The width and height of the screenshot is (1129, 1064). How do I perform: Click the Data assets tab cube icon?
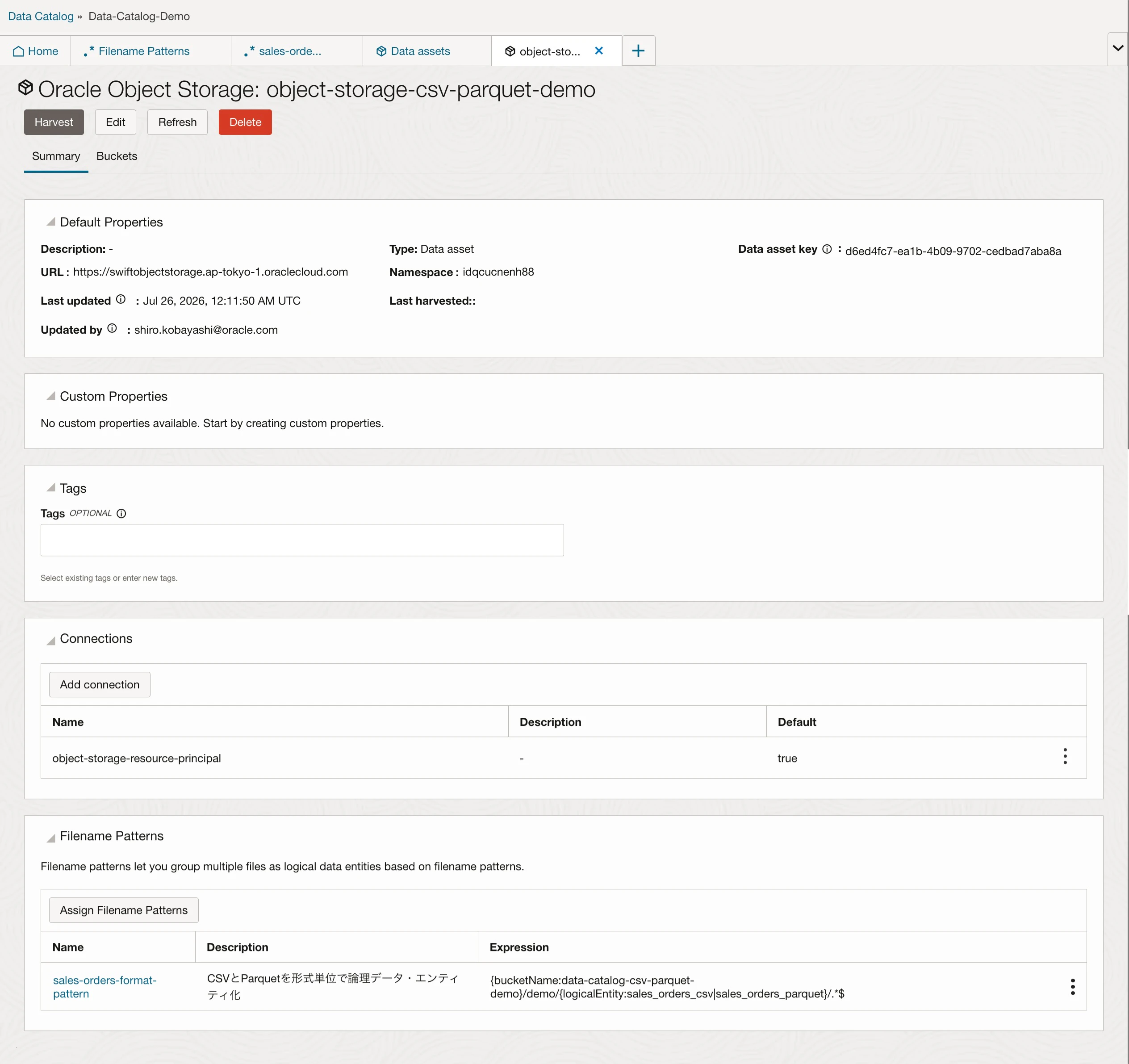381,51
